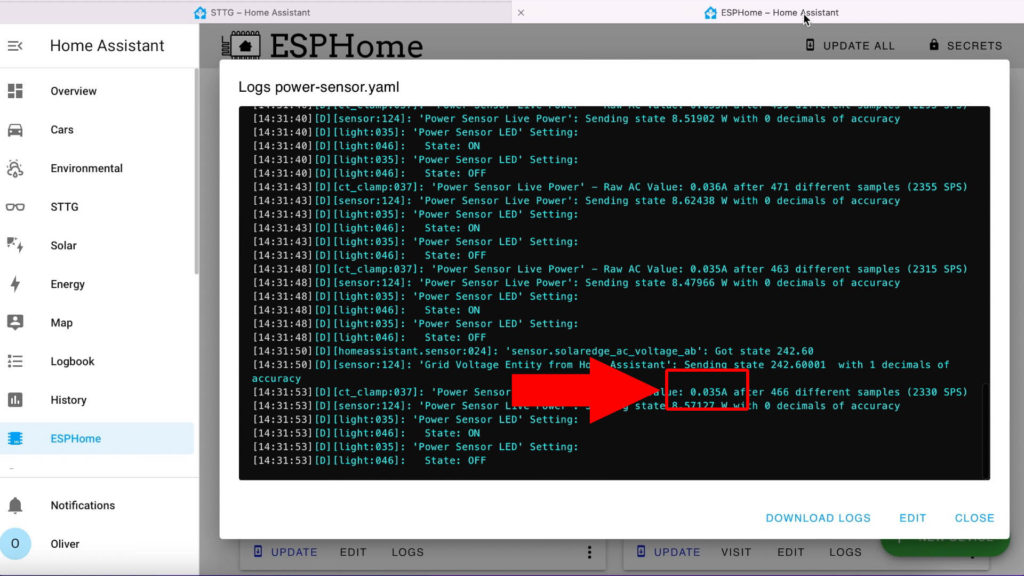Click the log line 'Sending state 8.51902 W'
The image size is (1024, 576).
coord(576,119)
